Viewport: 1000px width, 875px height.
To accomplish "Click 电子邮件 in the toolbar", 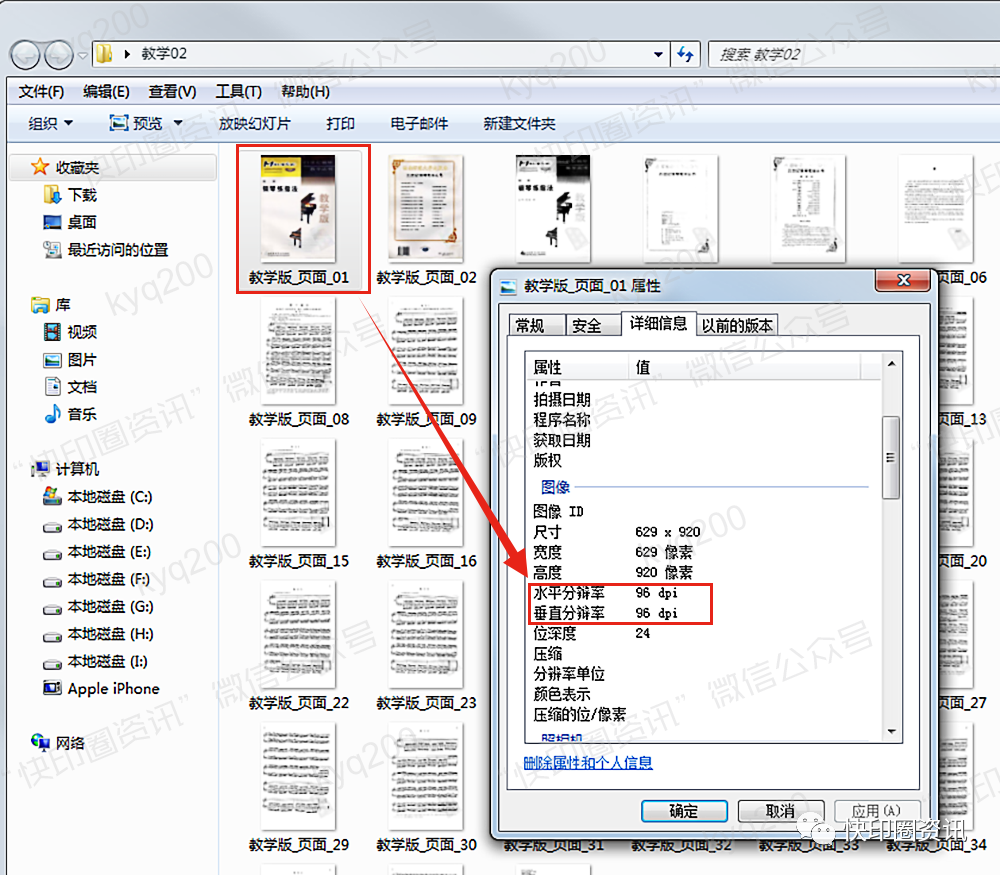I will 419,123.
